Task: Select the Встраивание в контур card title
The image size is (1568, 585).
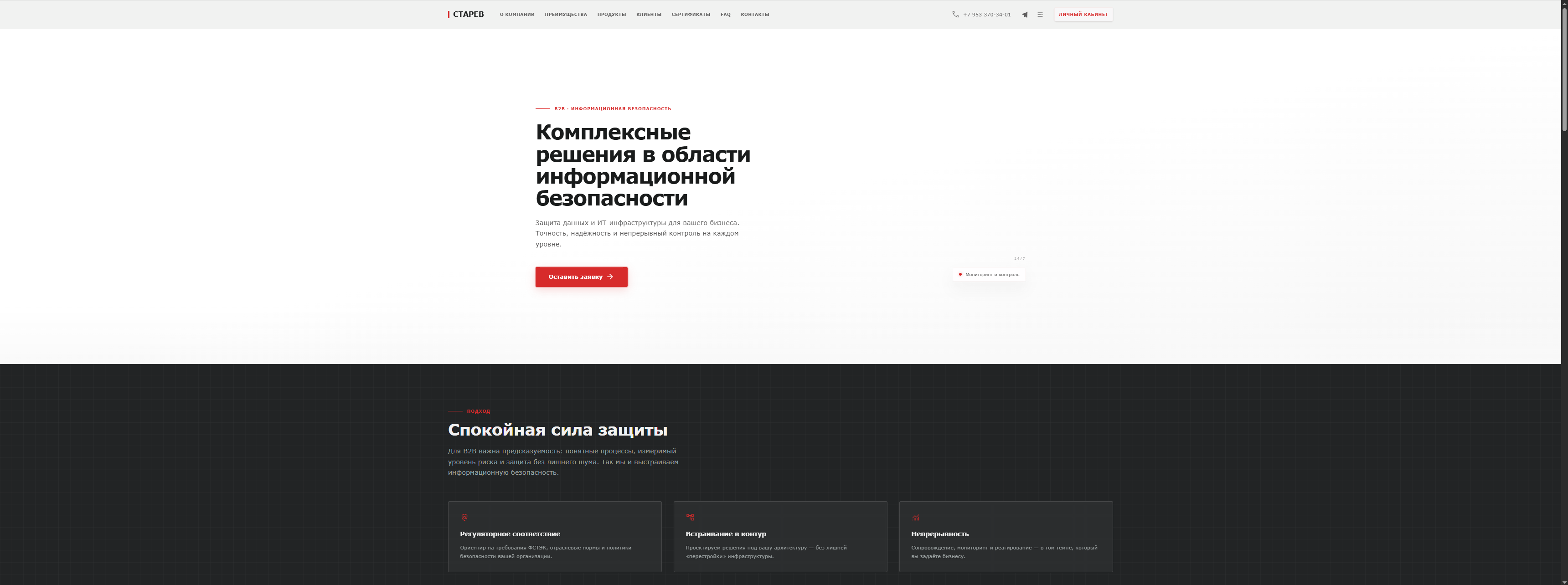Action: [x=726, y=534]
